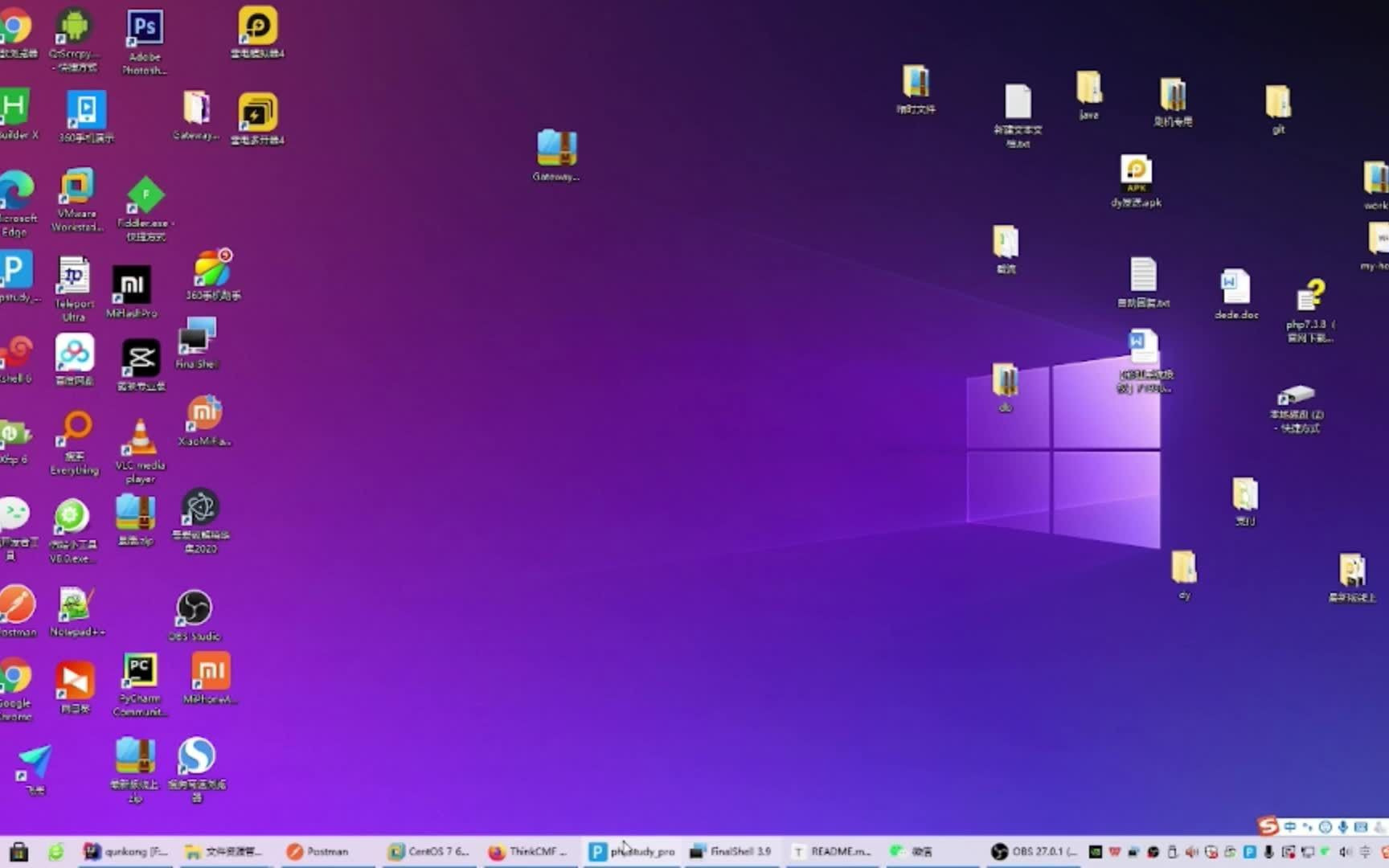Click the microphone icon in system tray
Viewport: 1389px width, 868px height.
pyautogui.click(x=1268, y=852)
